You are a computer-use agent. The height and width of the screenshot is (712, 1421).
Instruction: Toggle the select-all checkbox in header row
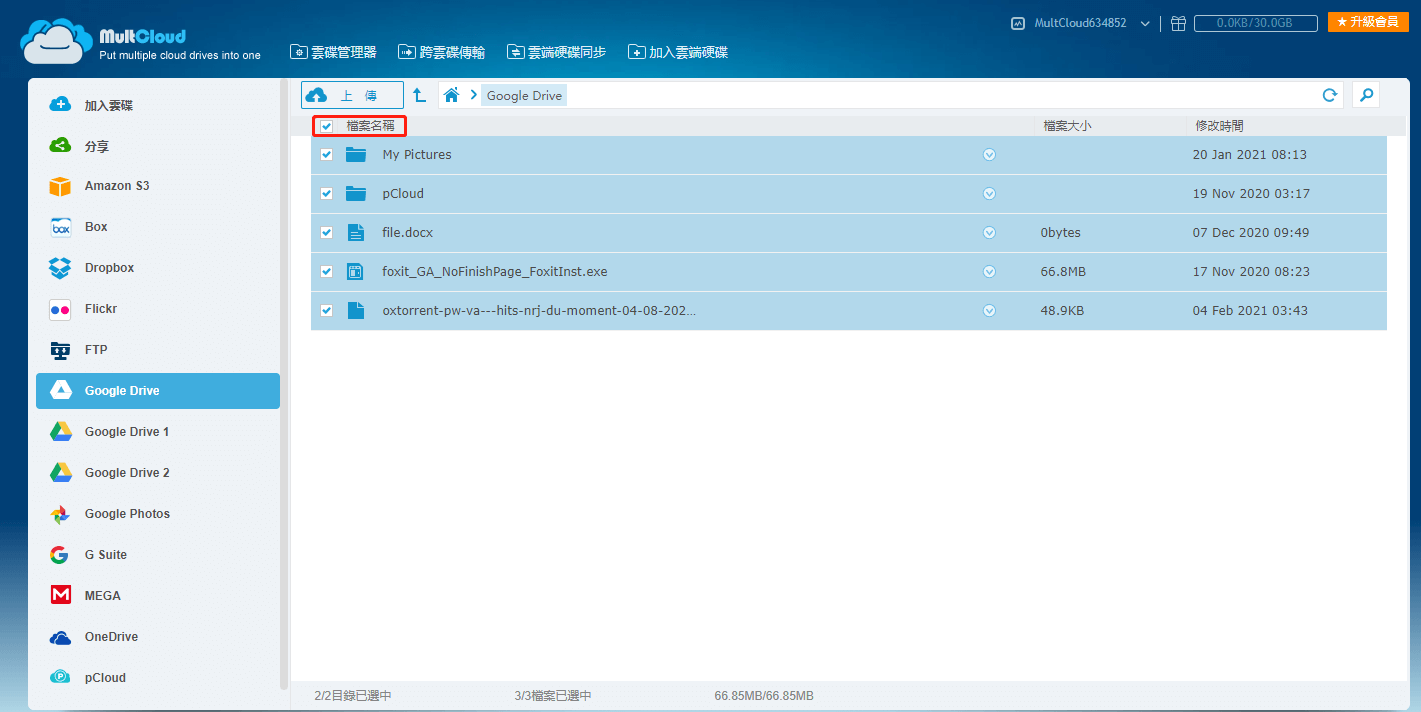pos(327,126)
